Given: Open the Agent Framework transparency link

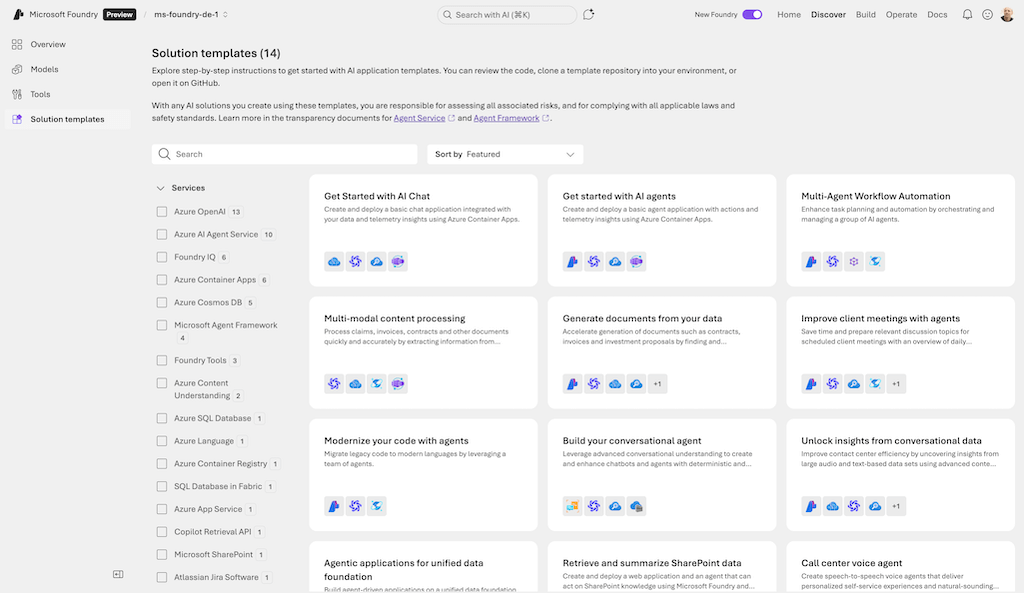Looking at the screenshot, I should (x=507, y=118).
